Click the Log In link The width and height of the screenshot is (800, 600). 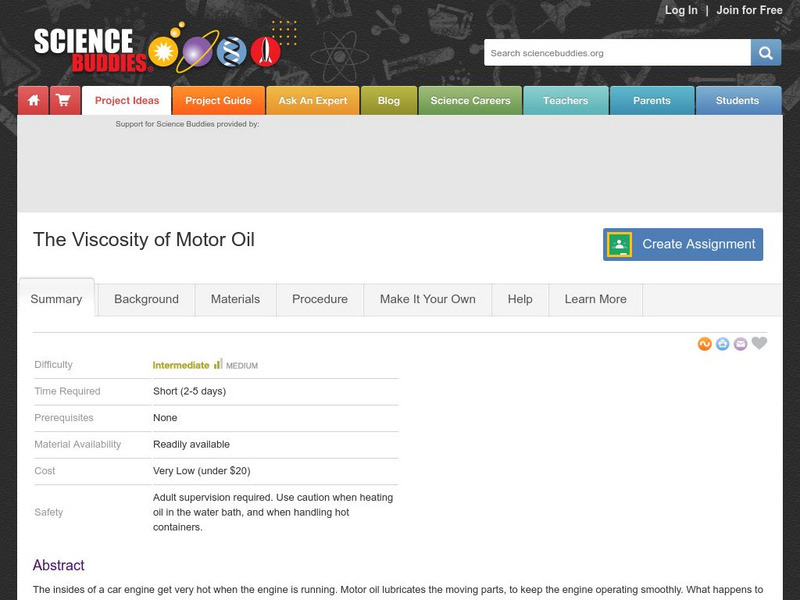[x=681, y=11]
